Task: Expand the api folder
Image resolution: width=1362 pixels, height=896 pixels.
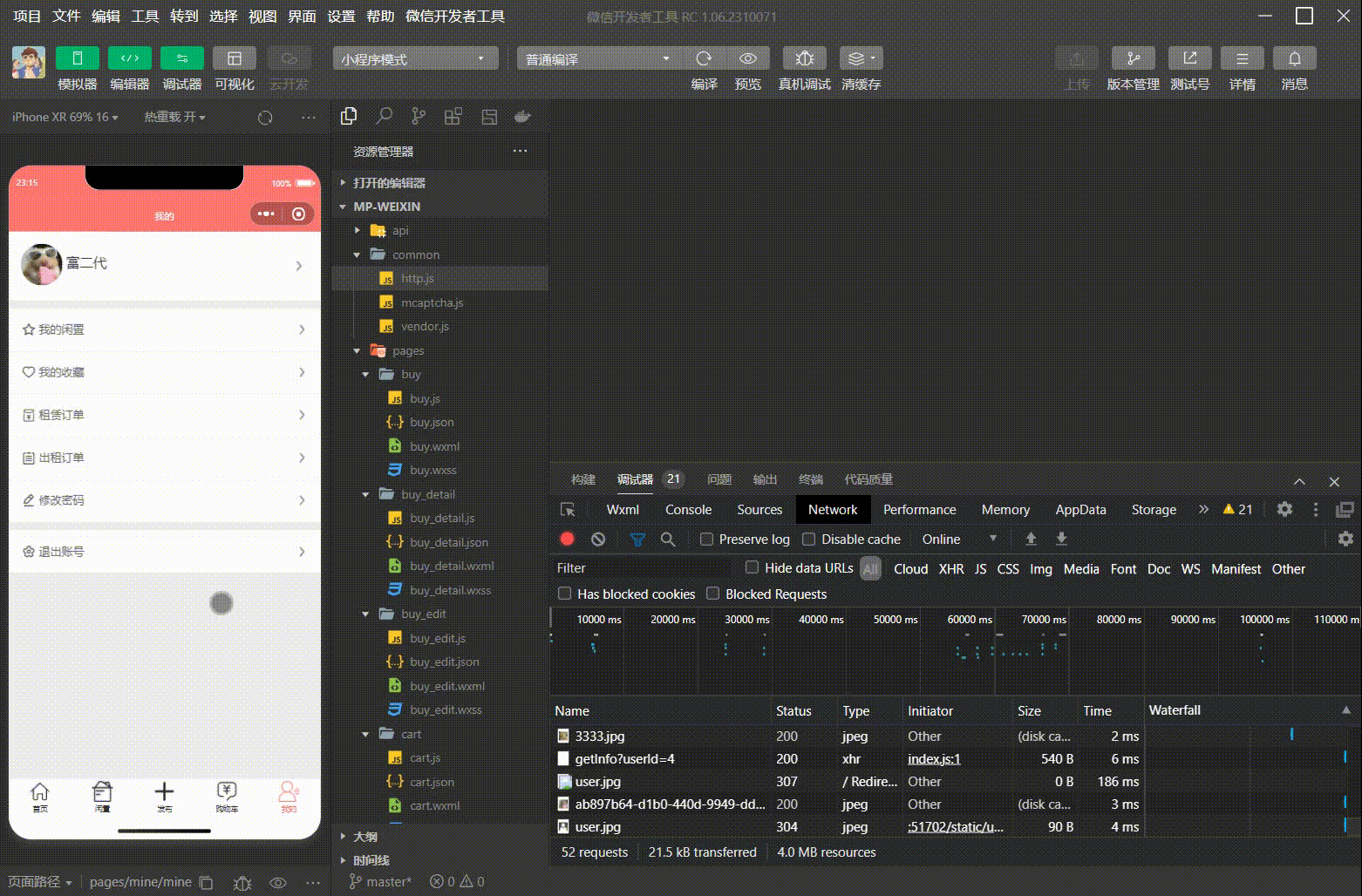Action: click(439, 230)
